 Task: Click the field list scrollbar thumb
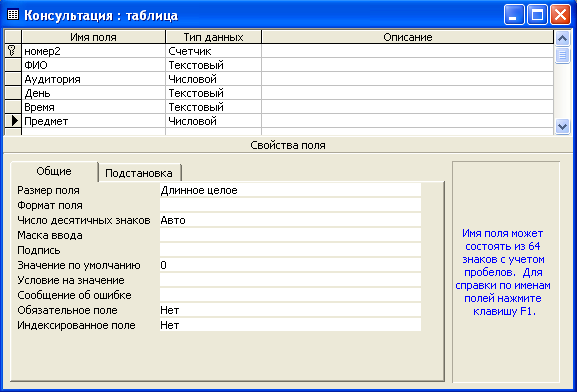562,55
